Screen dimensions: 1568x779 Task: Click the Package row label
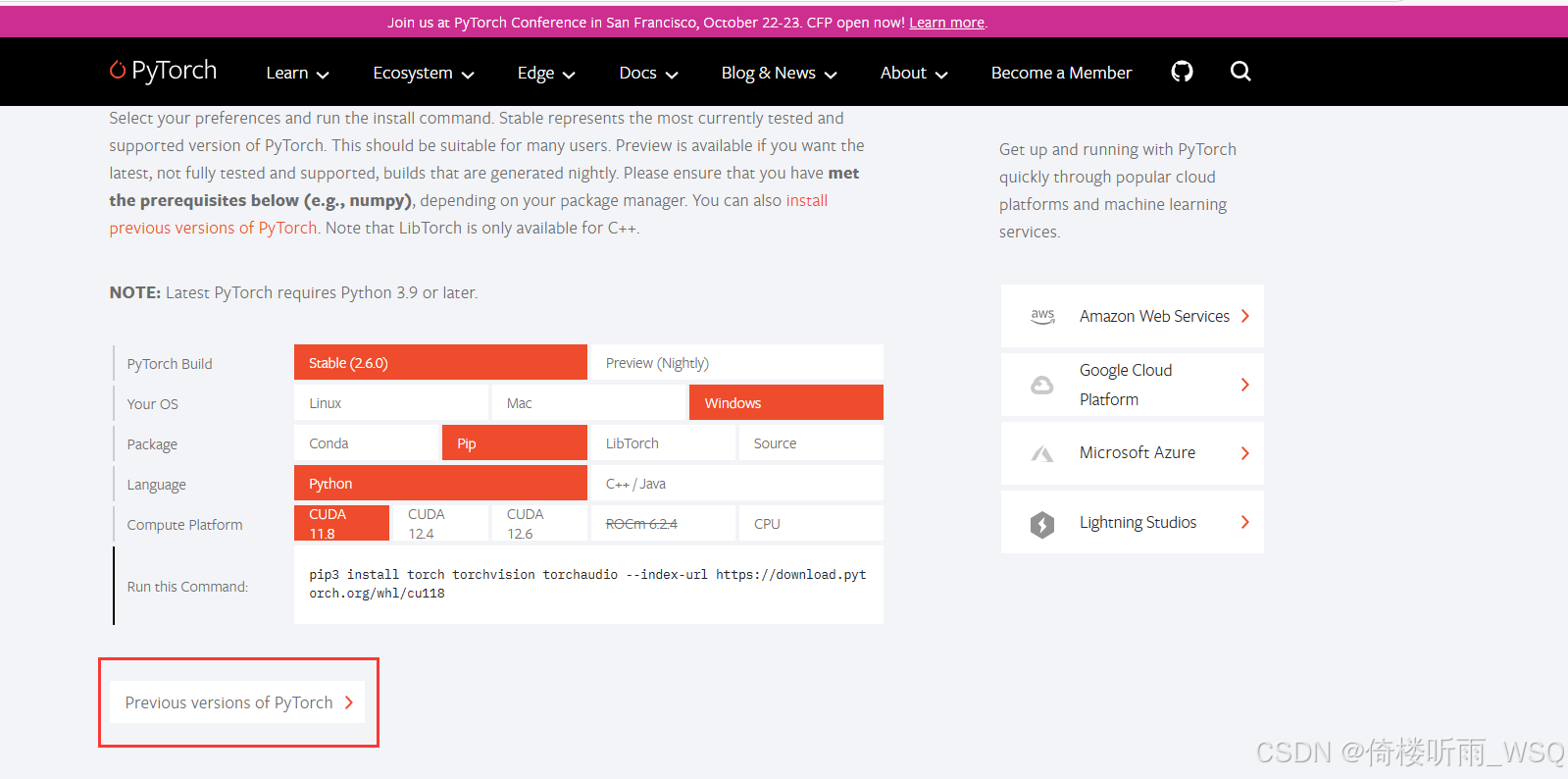pos(152,443)
